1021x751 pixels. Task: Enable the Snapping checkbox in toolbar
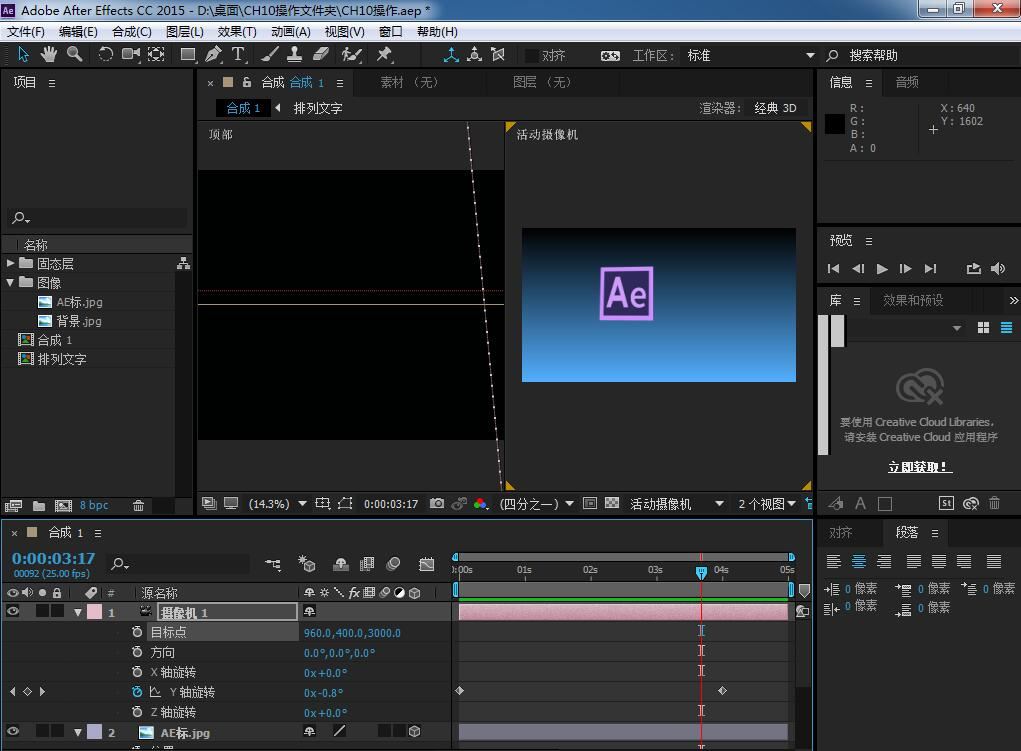click(531, 56)
